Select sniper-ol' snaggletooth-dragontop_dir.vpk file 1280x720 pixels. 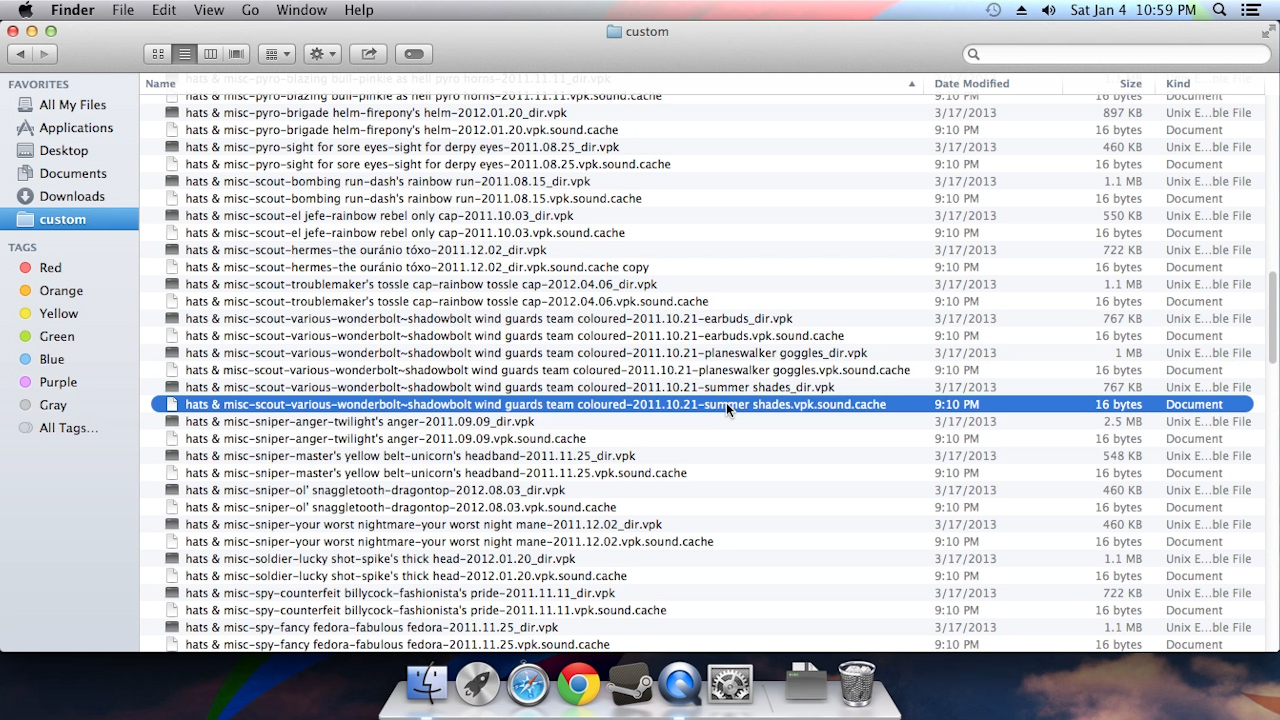coord(702,491)
